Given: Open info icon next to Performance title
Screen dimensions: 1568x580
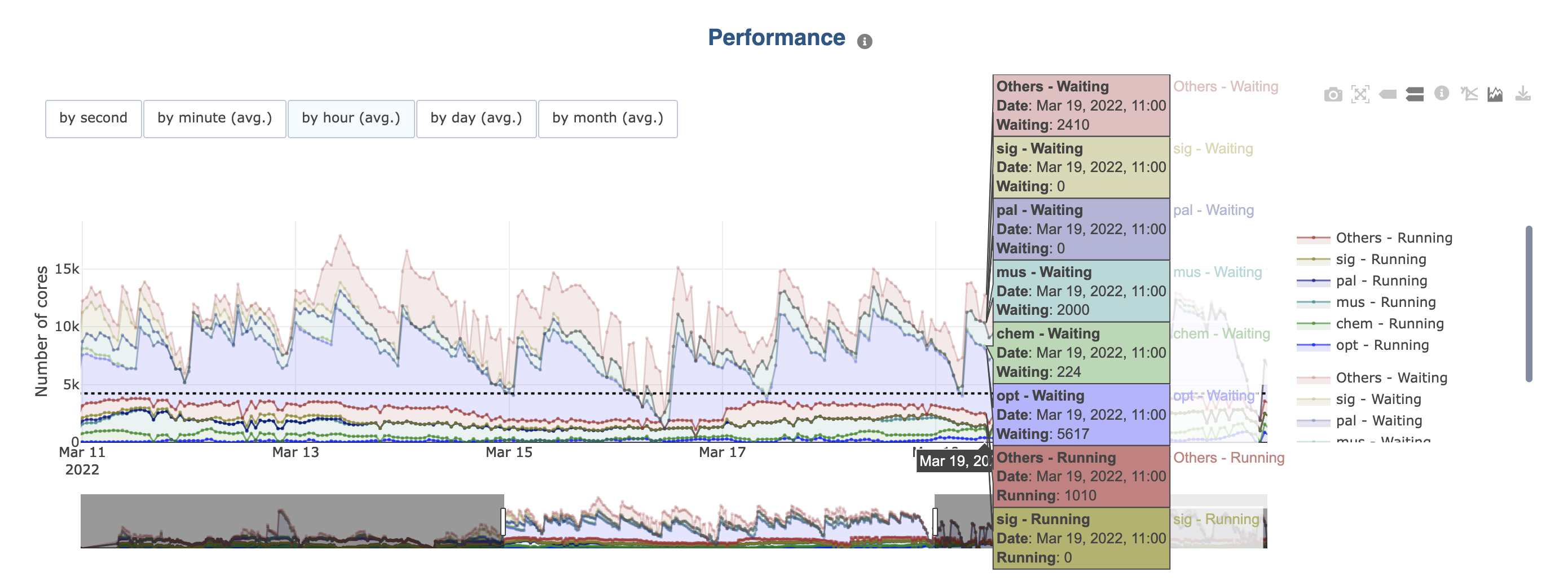Looking at the screenshot, I should point(864,41).
